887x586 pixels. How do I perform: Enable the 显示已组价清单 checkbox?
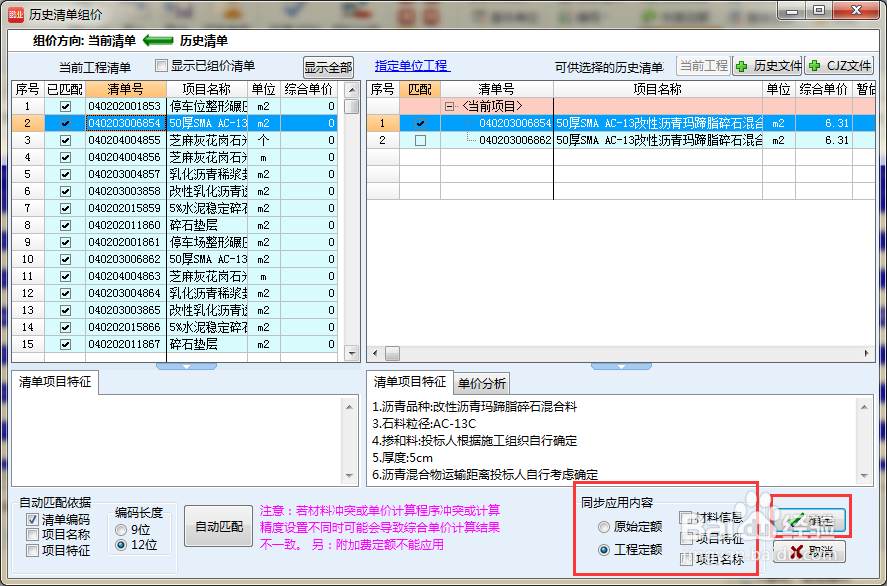point(161,63)
